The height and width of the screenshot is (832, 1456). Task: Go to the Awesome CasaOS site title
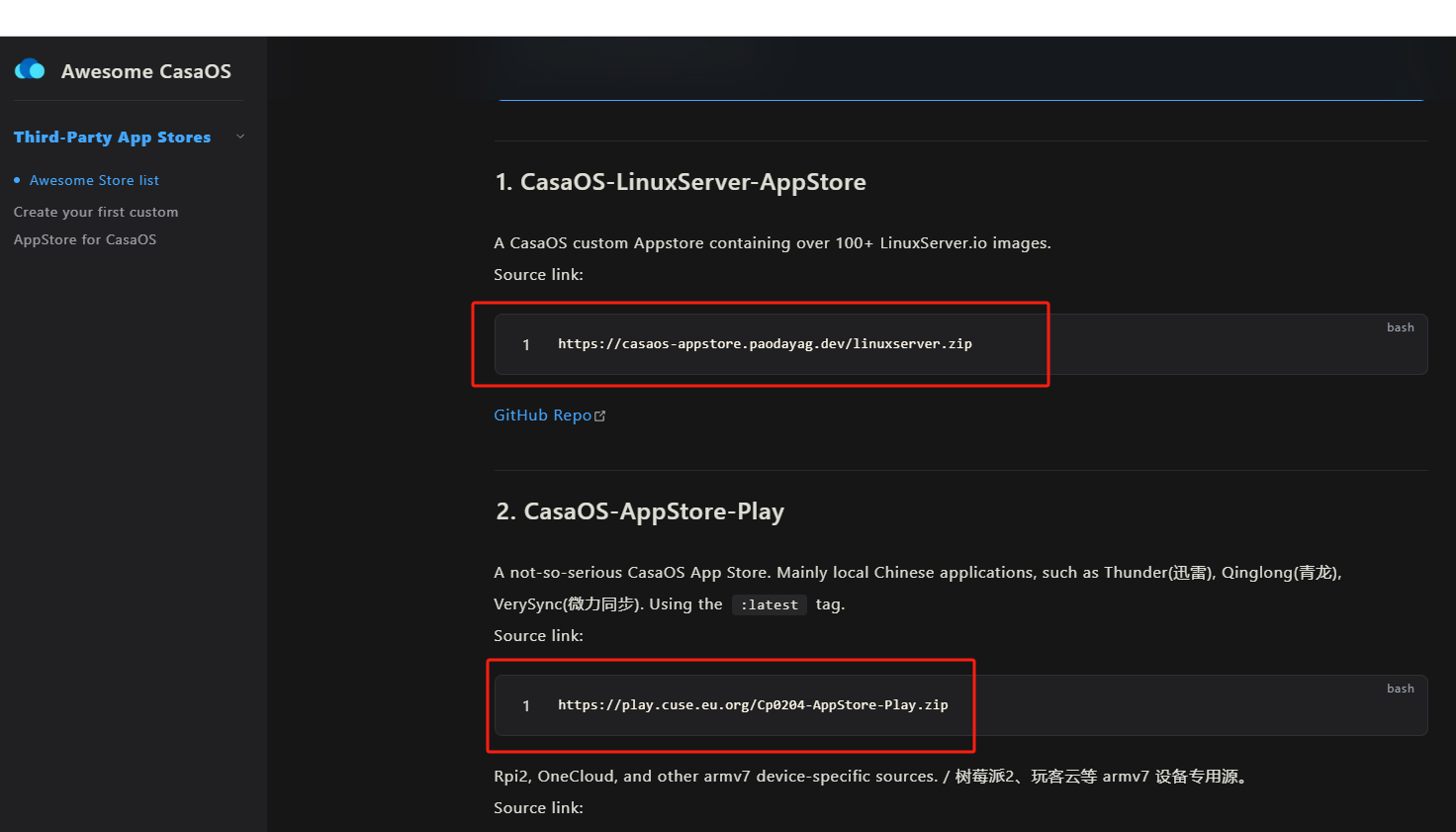coord(146,71)
